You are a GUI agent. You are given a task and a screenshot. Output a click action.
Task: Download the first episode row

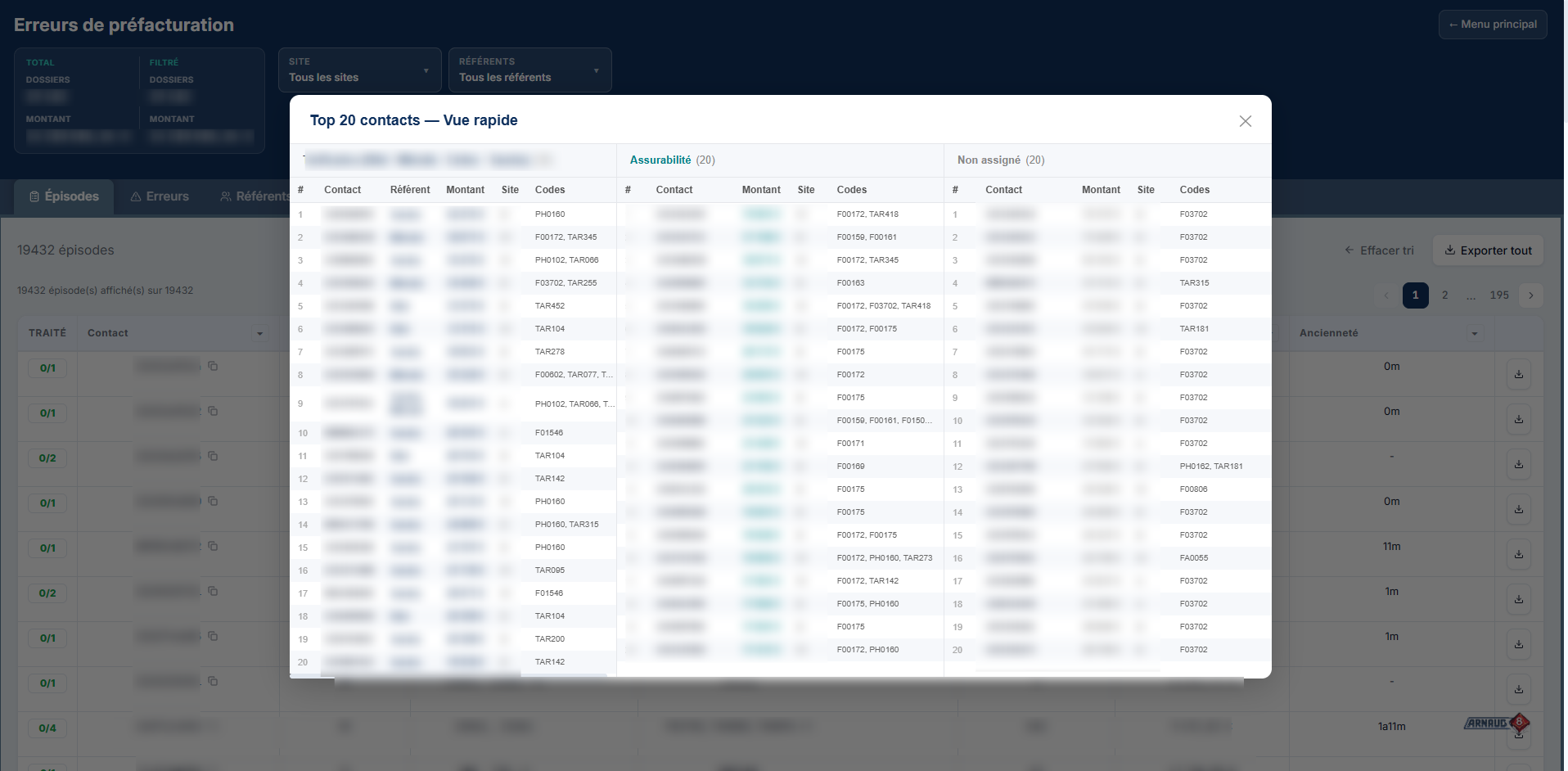point(1518,375)
